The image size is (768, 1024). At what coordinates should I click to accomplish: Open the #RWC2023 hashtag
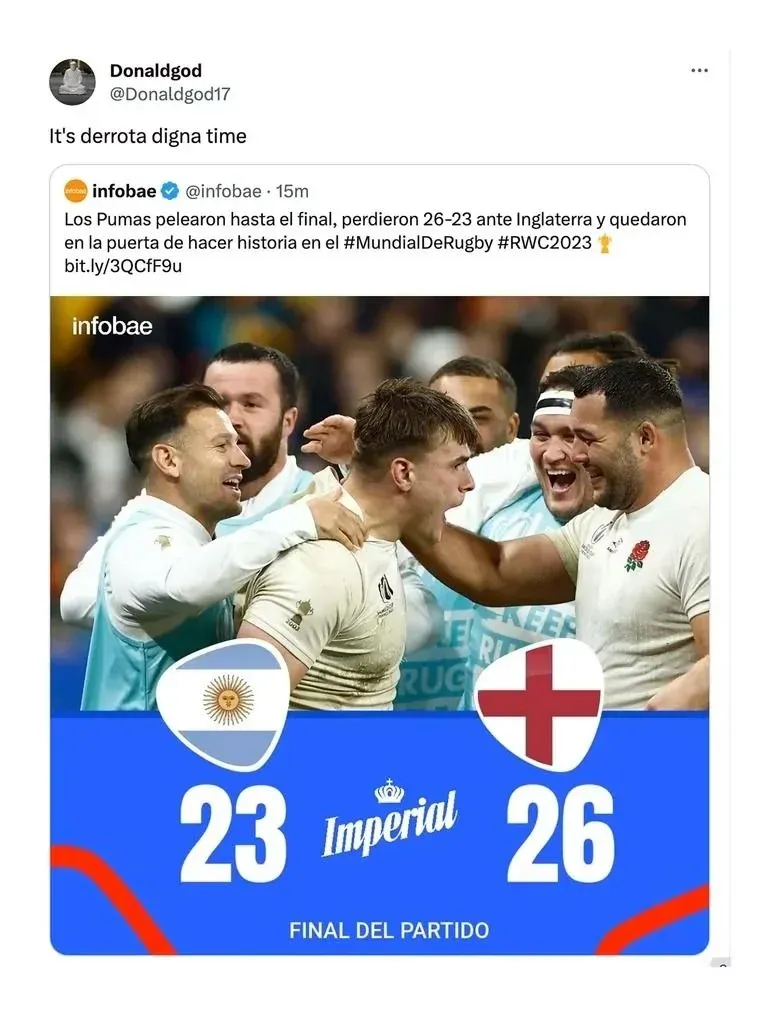[544, 243]
